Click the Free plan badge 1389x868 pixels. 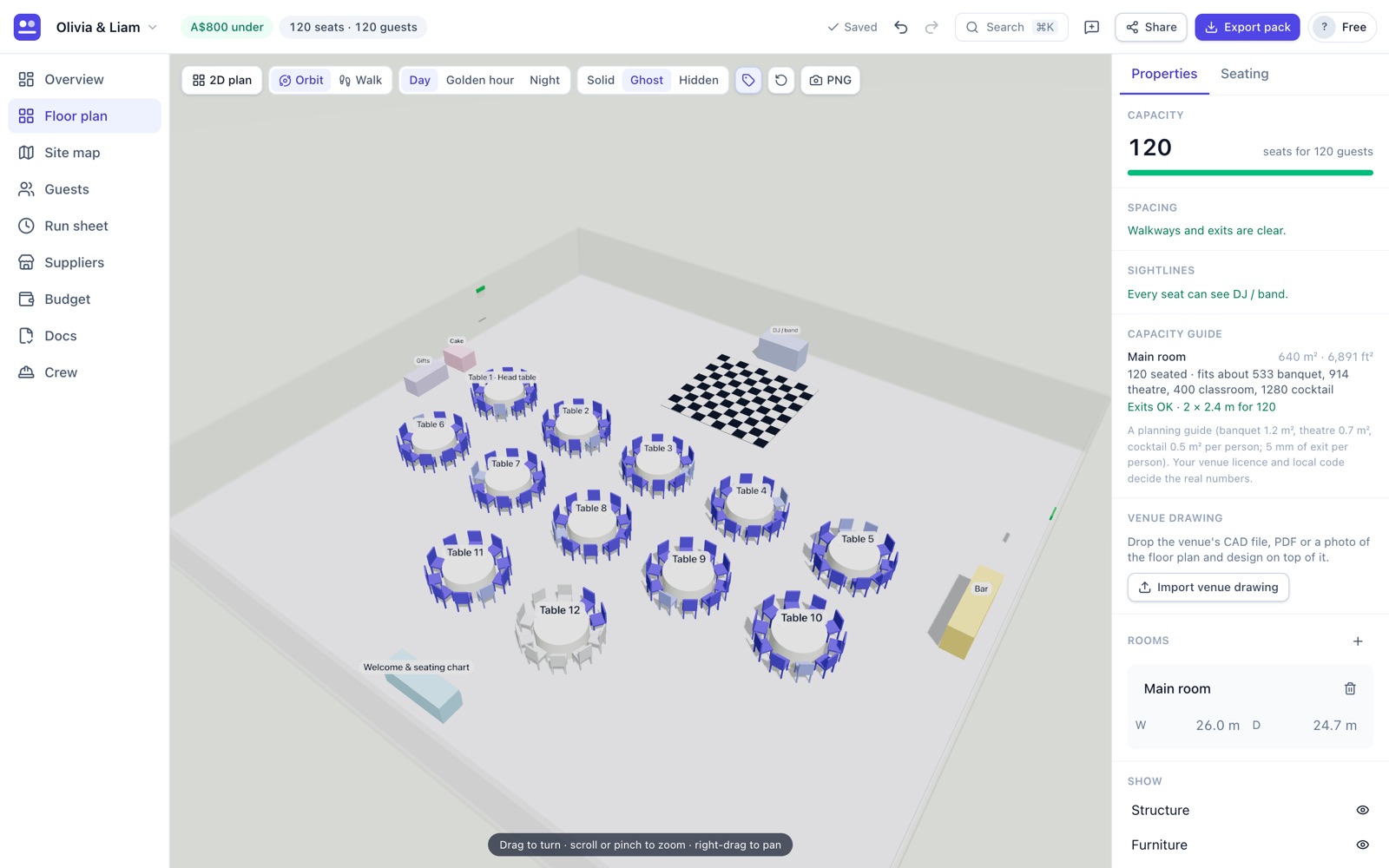(x=1342, y=27)
